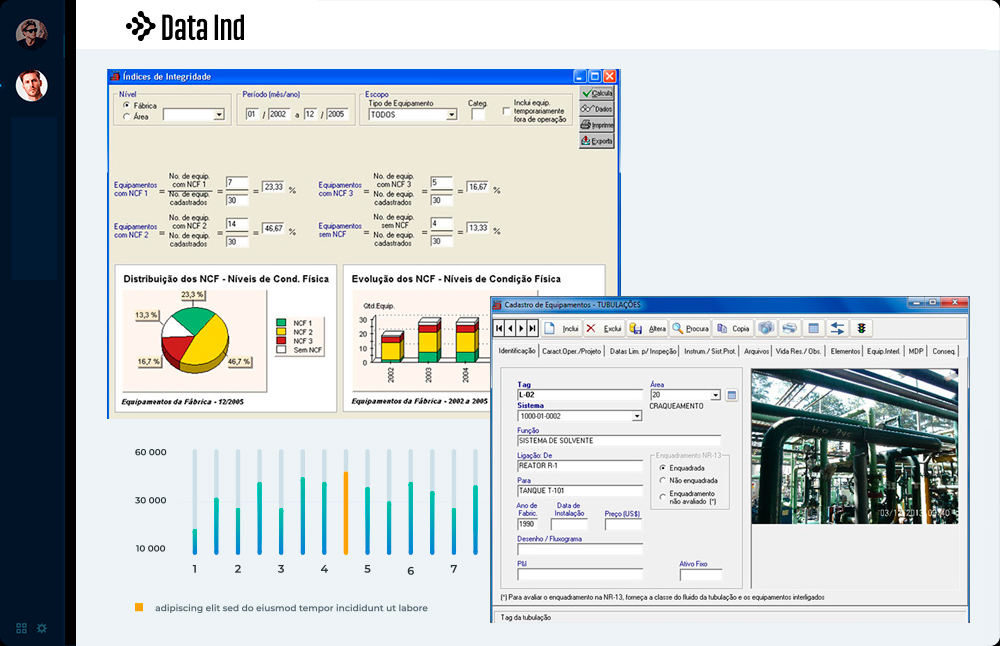The width and height of the screenshot is (1000, 646).
Task: Open the Nível area dropdown
Action: click(219, 115)
